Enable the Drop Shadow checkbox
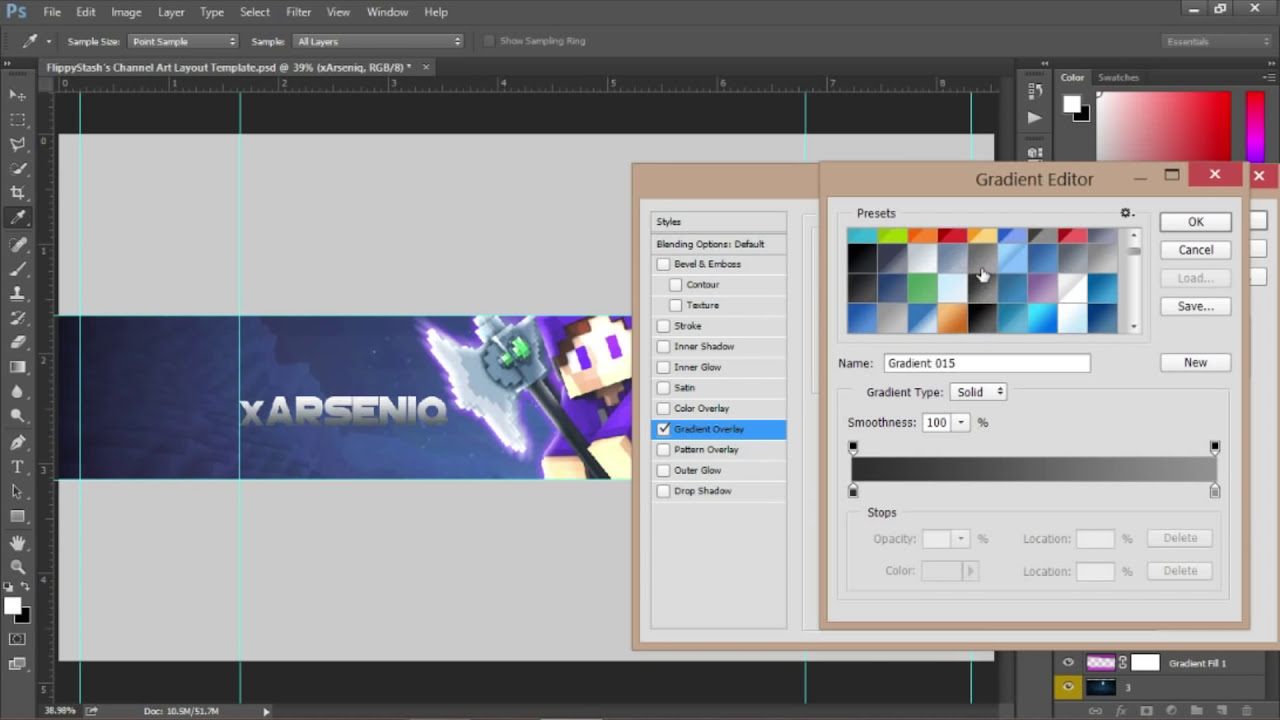 (663, 491)
